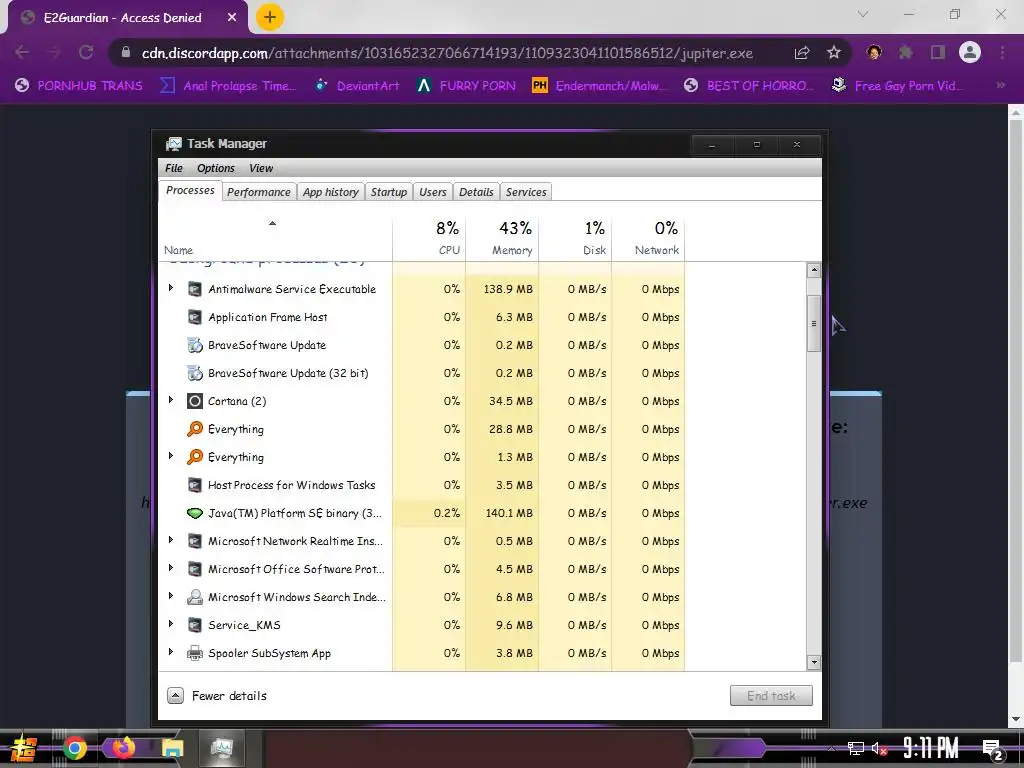
Task: Open the Options menu in Task Manager
Action: pyautogui.click(x=216, y=168)
